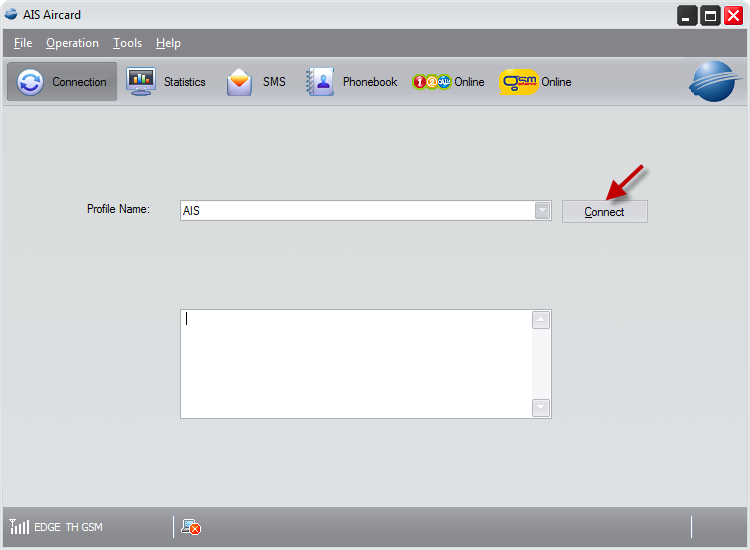The width and height of the screenshot is (750, 550).
Task: Open the SMS envelope icon
Action: 239,82
